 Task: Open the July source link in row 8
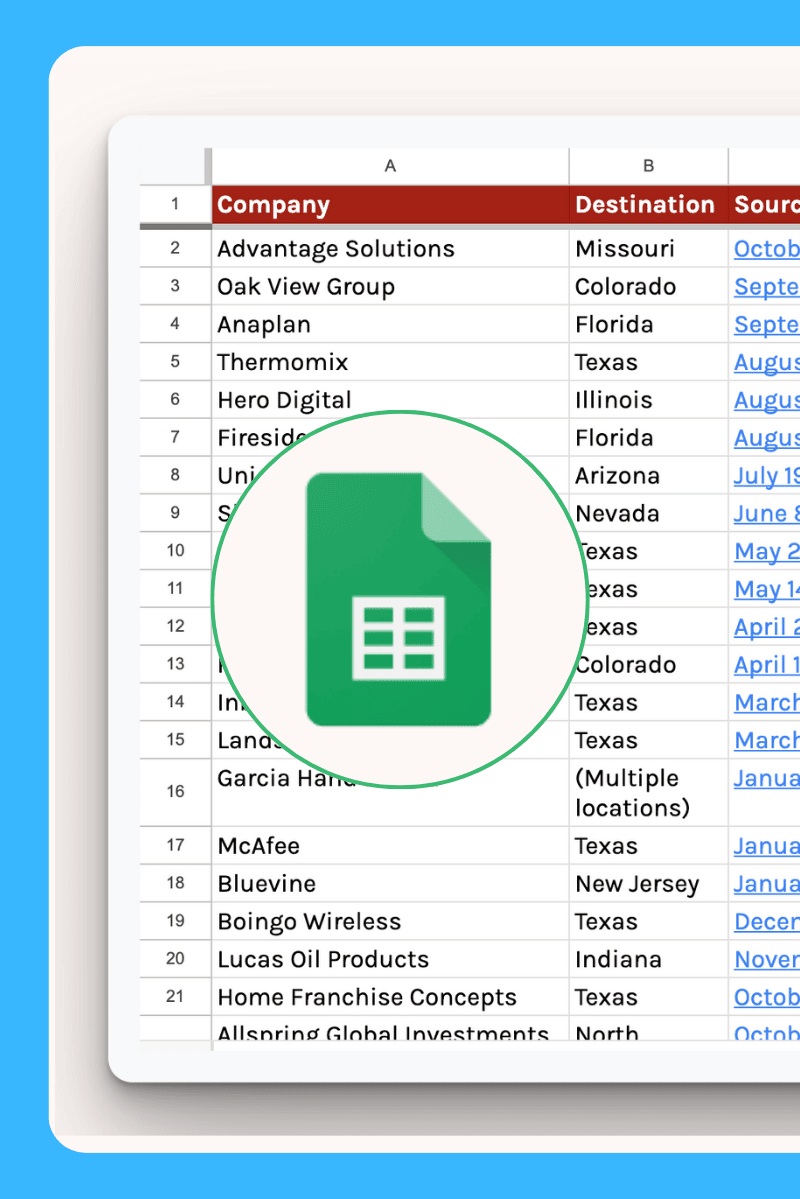[x=766, y=476]
